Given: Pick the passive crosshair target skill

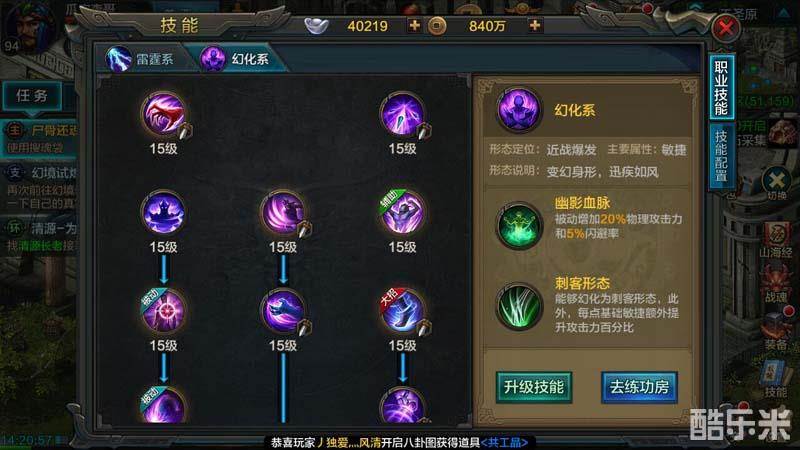Looking at the screenshot, I should click(163, 311).
